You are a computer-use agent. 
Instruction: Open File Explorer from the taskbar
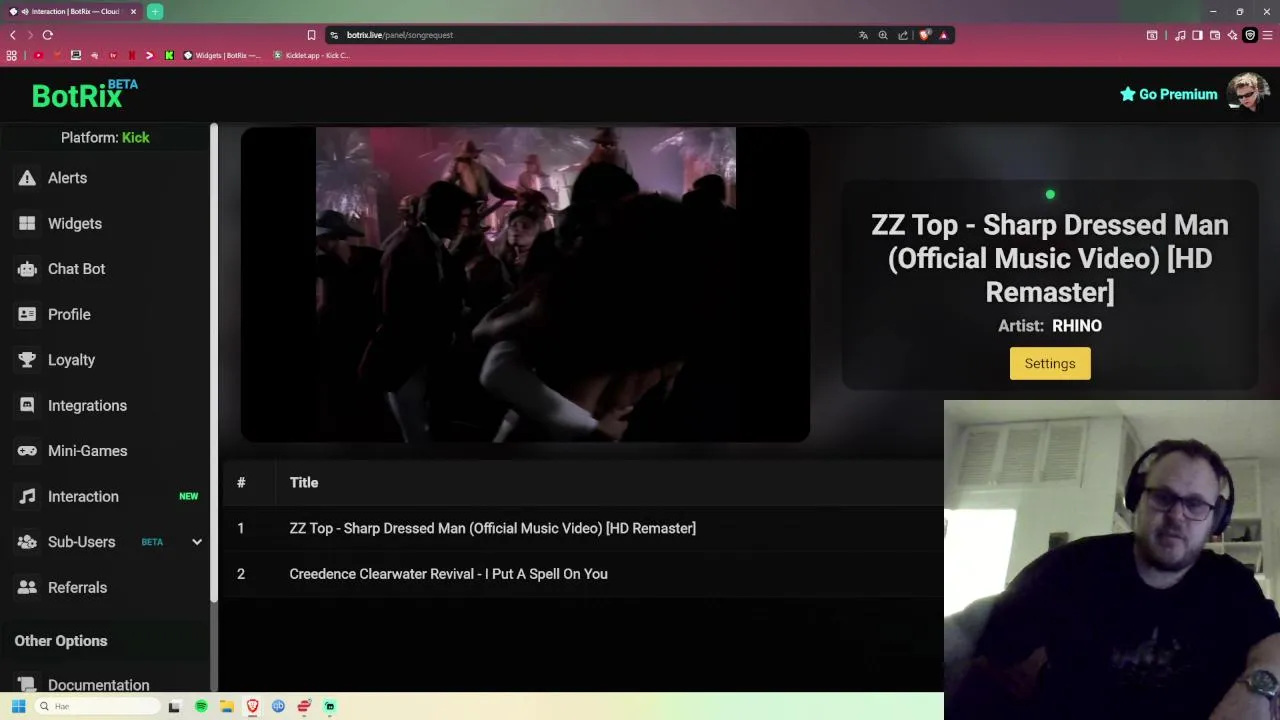point(227,706)
